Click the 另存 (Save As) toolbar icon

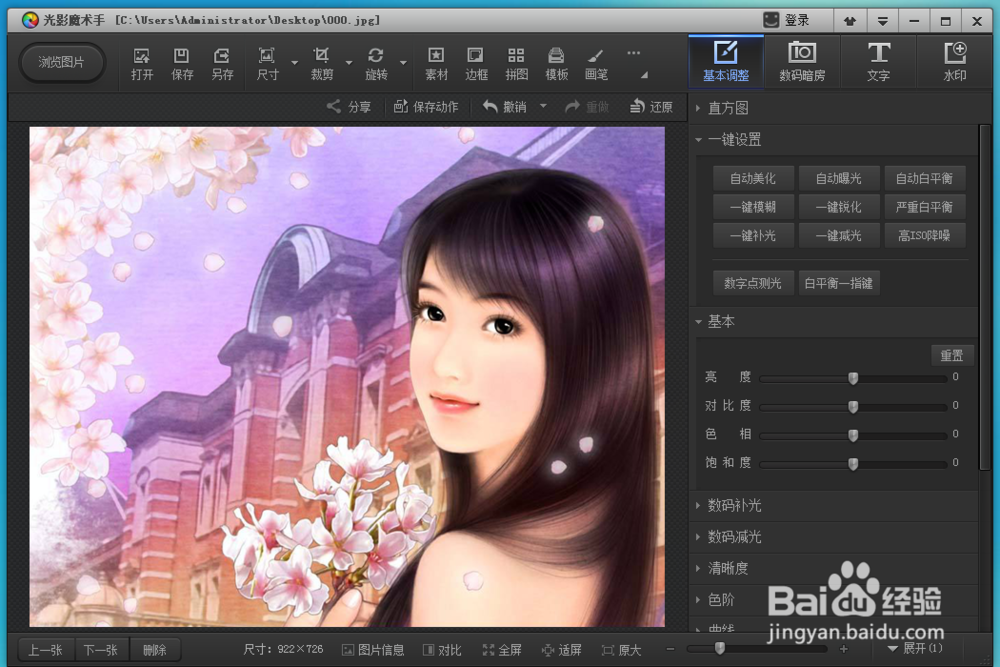pyautogui.click(x=222, y=63)
